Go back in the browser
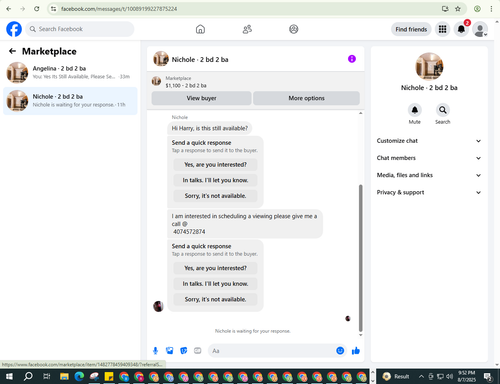 [x=9, y=9]
